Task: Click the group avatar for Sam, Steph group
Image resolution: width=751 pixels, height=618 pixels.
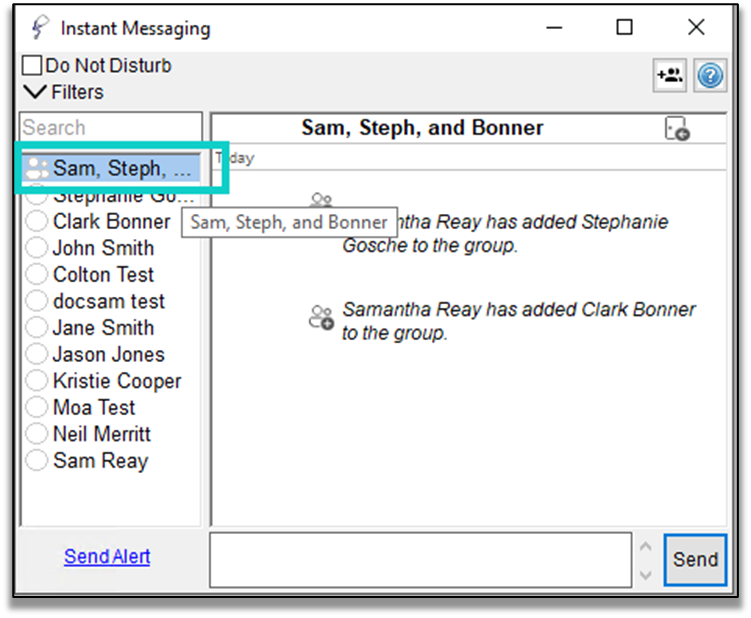Action: click(37, 168)
